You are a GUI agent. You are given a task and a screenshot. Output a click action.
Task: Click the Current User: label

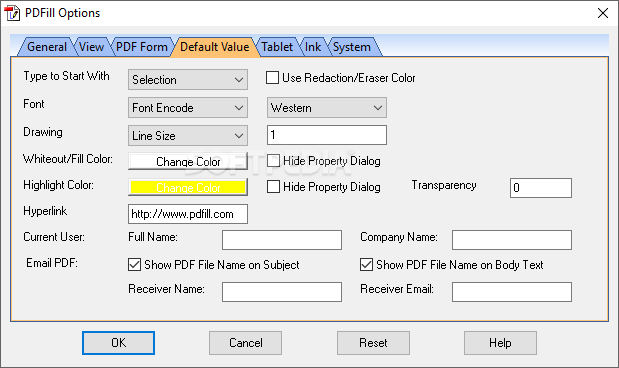54,237
